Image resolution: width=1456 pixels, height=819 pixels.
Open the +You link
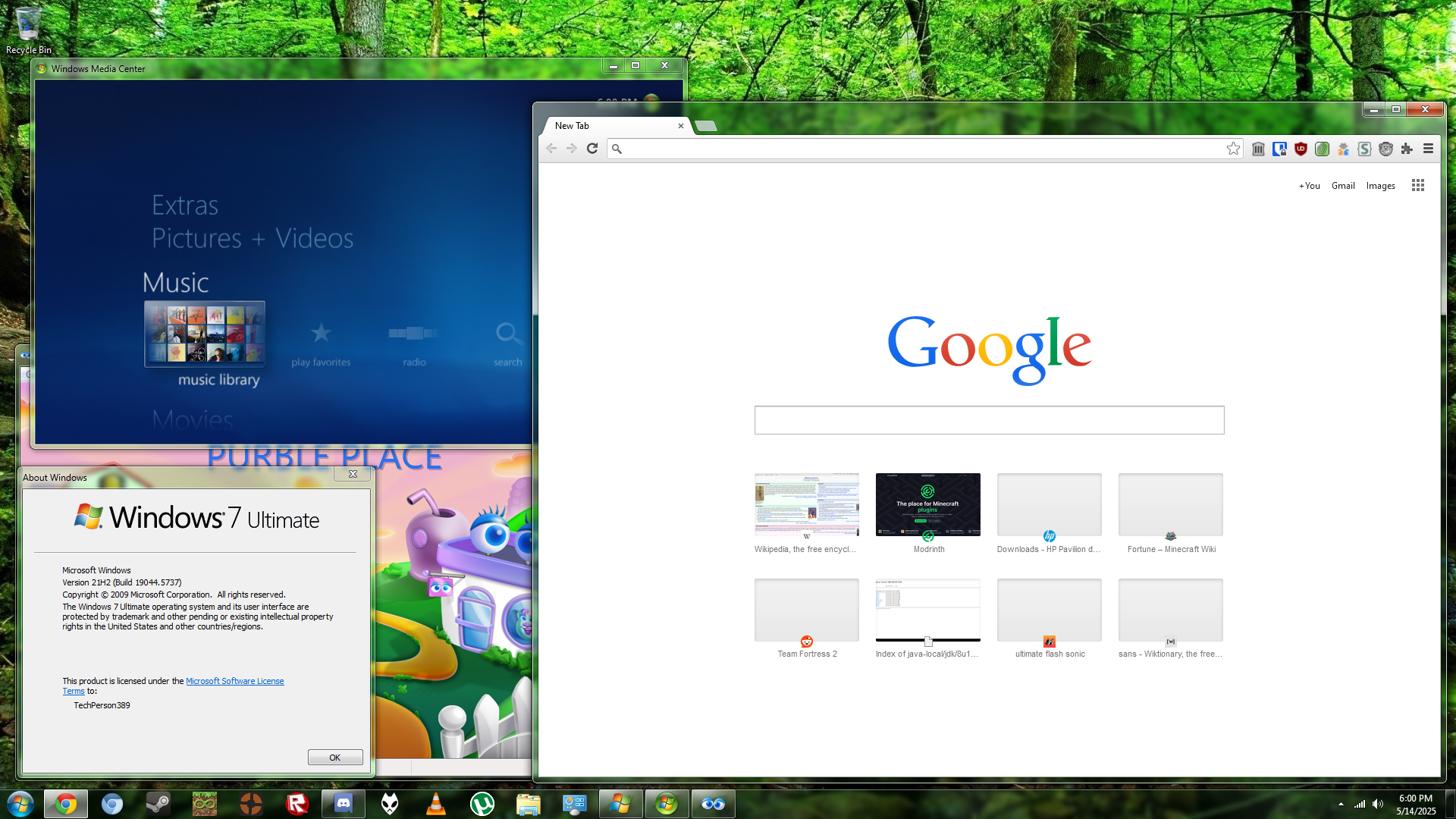1309,186
